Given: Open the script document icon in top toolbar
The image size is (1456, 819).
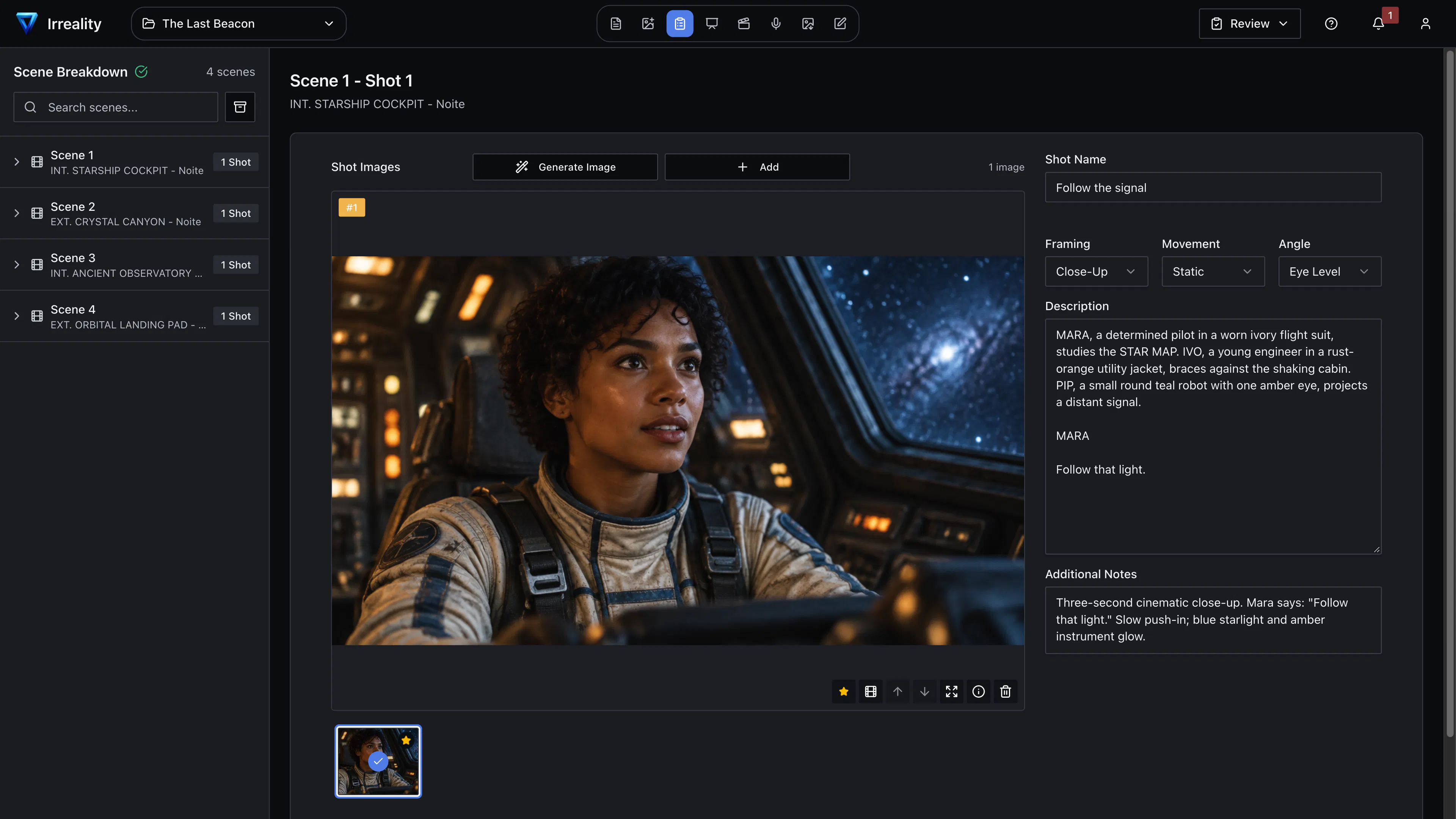Looking at the screenshot, I should point(616,24).
